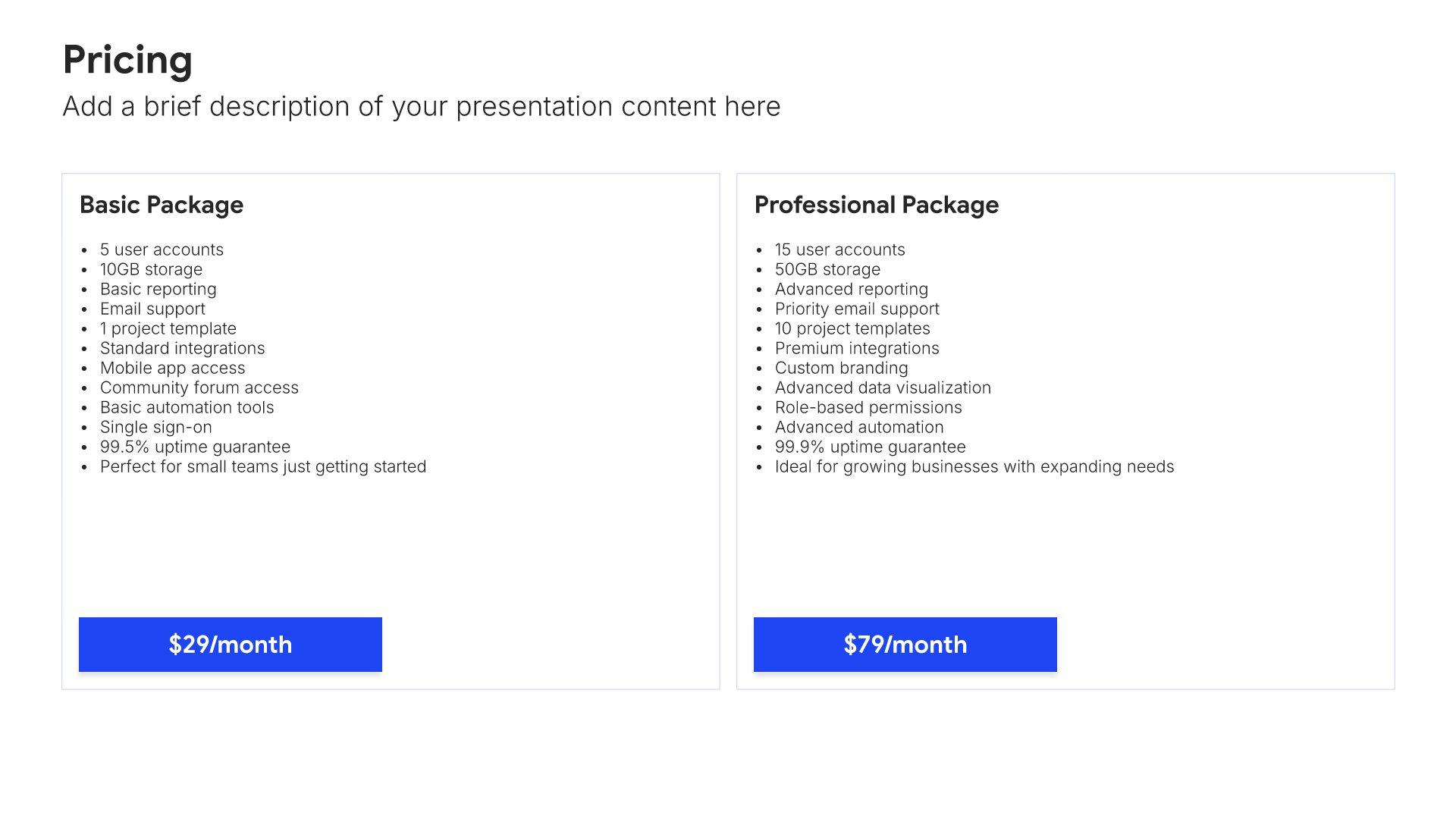Click the "99.9% uptime guarantee" line
Viewport: 1456px width, 819px height.
click(x=870, y=447)
